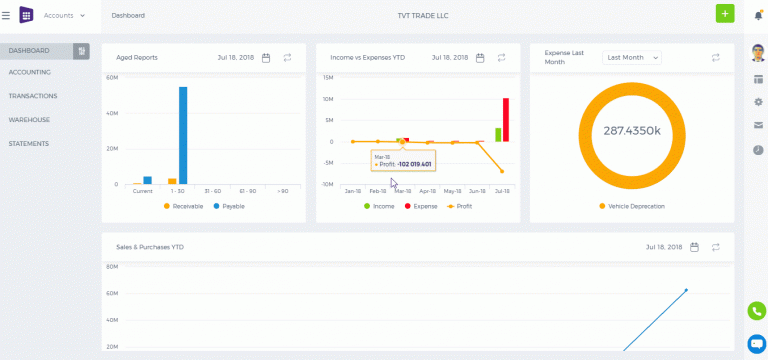
Task: Click the purple calculator app logo
Action: coord(26,15)
